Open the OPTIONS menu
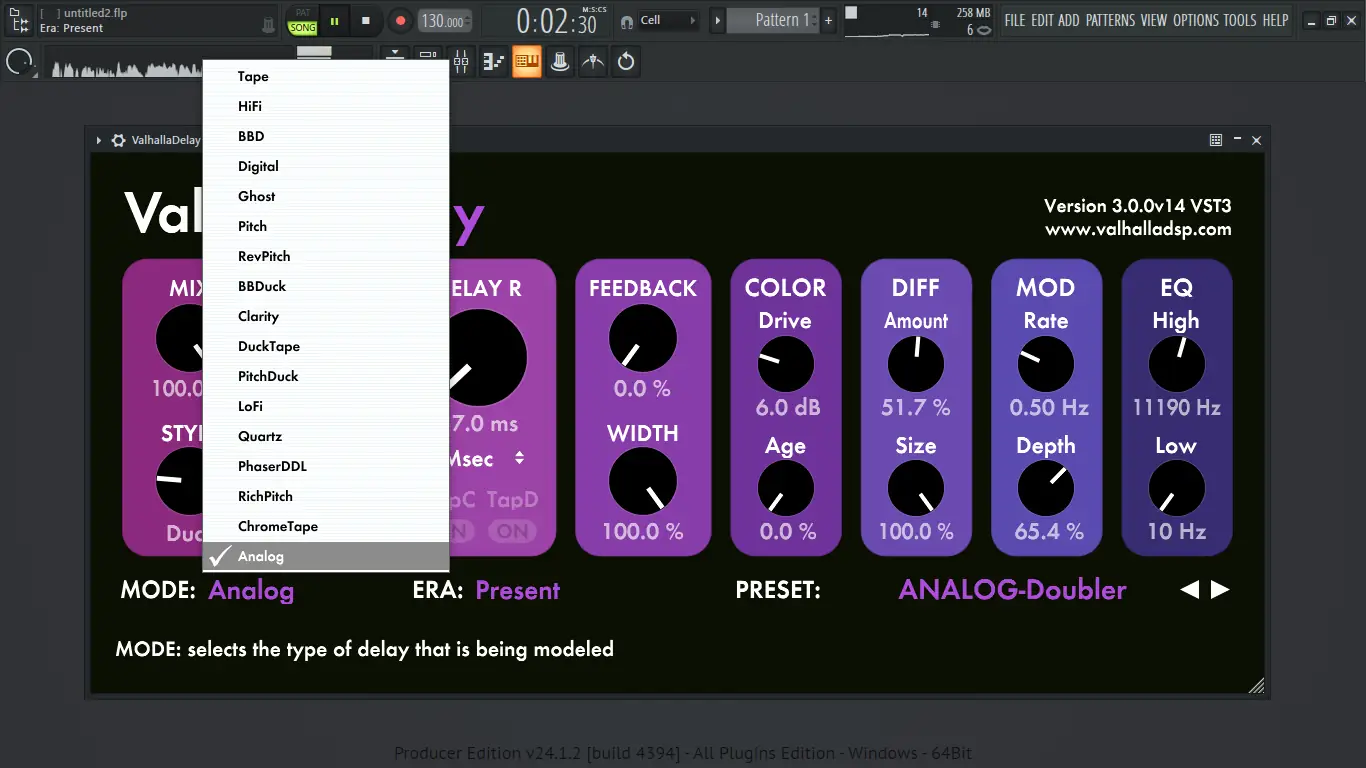 pos(1196,20)
